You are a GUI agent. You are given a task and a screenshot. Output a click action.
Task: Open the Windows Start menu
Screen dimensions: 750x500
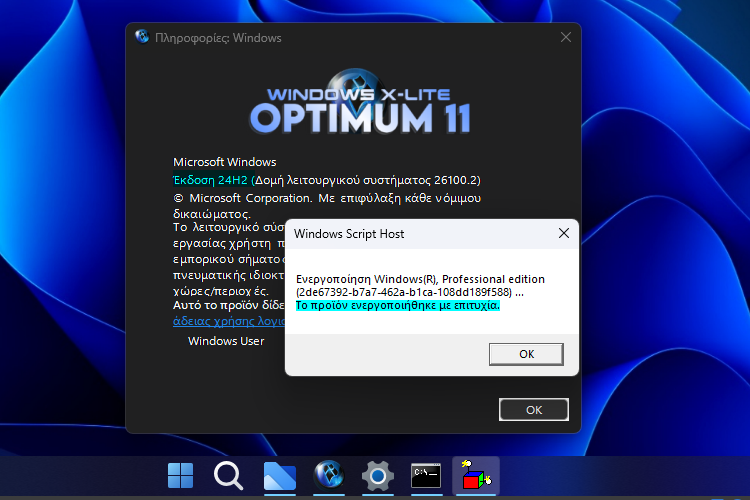181,476
